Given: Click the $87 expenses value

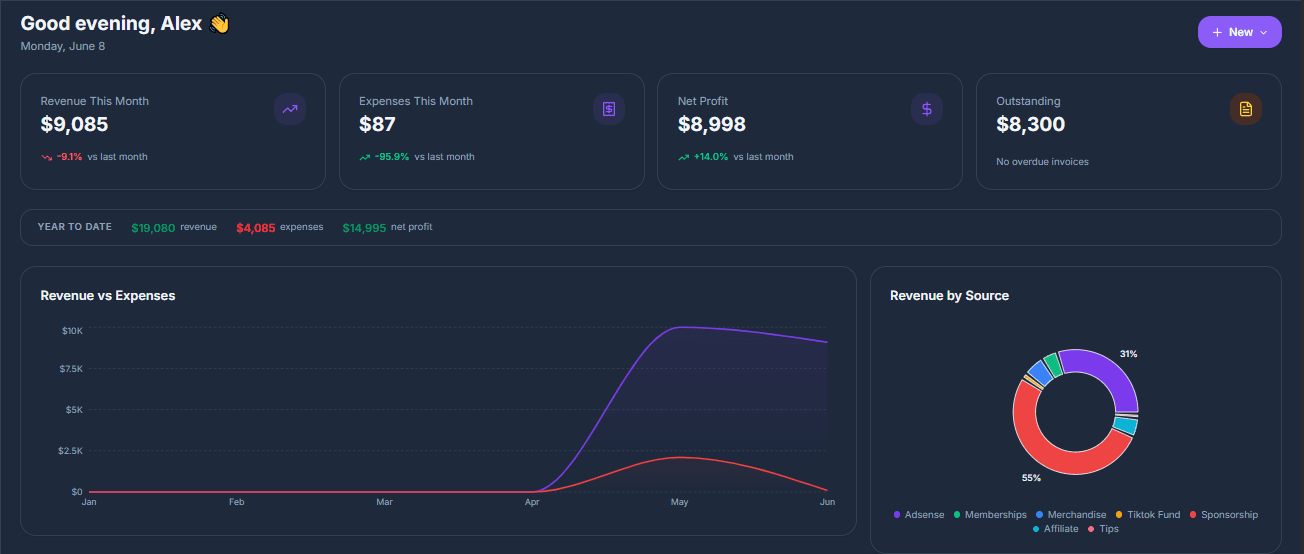Looking at the screenshot, I should [x=378, y=125].
